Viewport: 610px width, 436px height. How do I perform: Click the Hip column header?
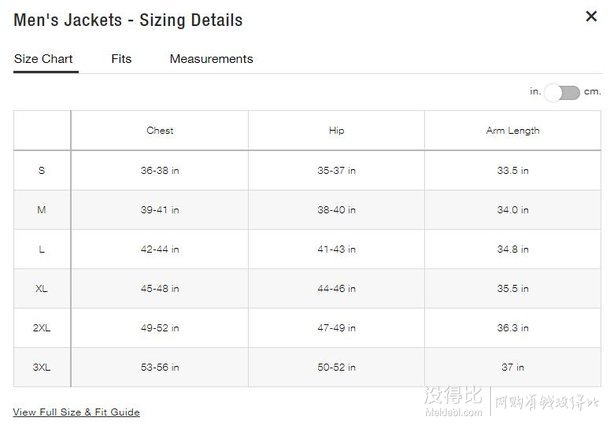coord(337,130)
